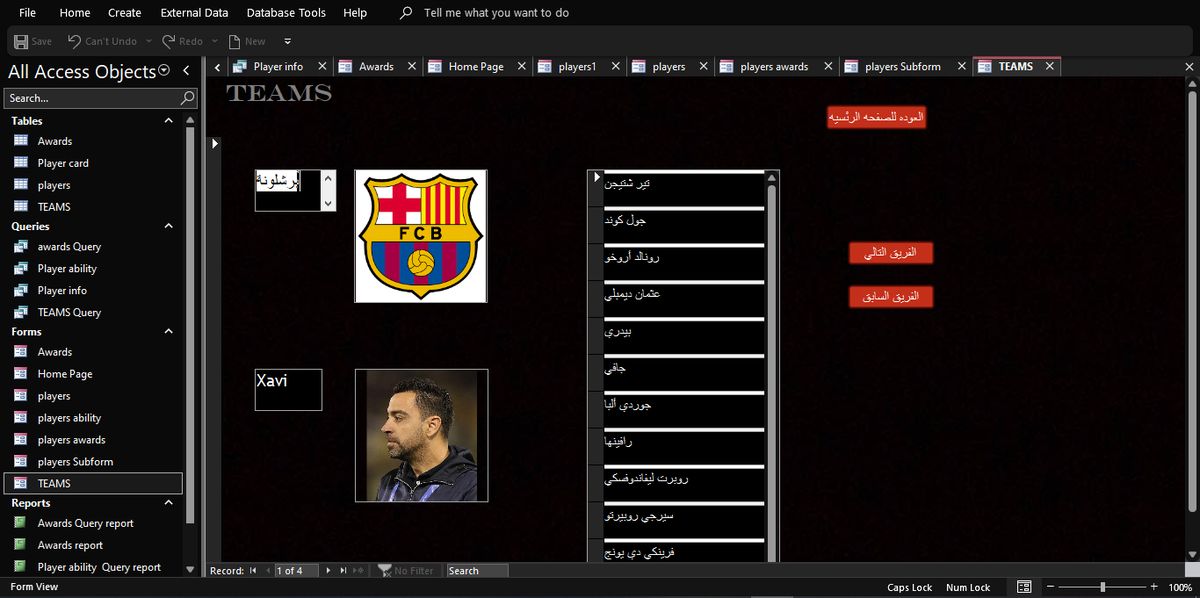Select the Player card table

94,163
